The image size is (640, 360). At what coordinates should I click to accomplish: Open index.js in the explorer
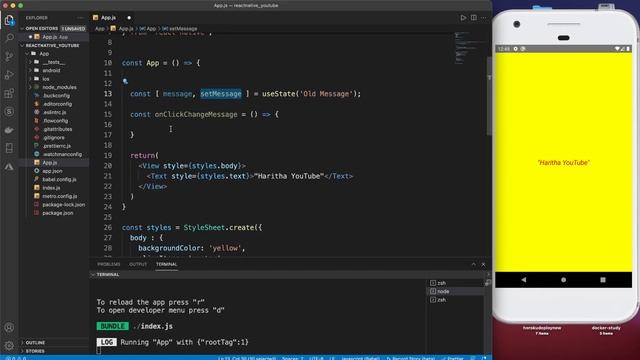(x=51, y=188)
